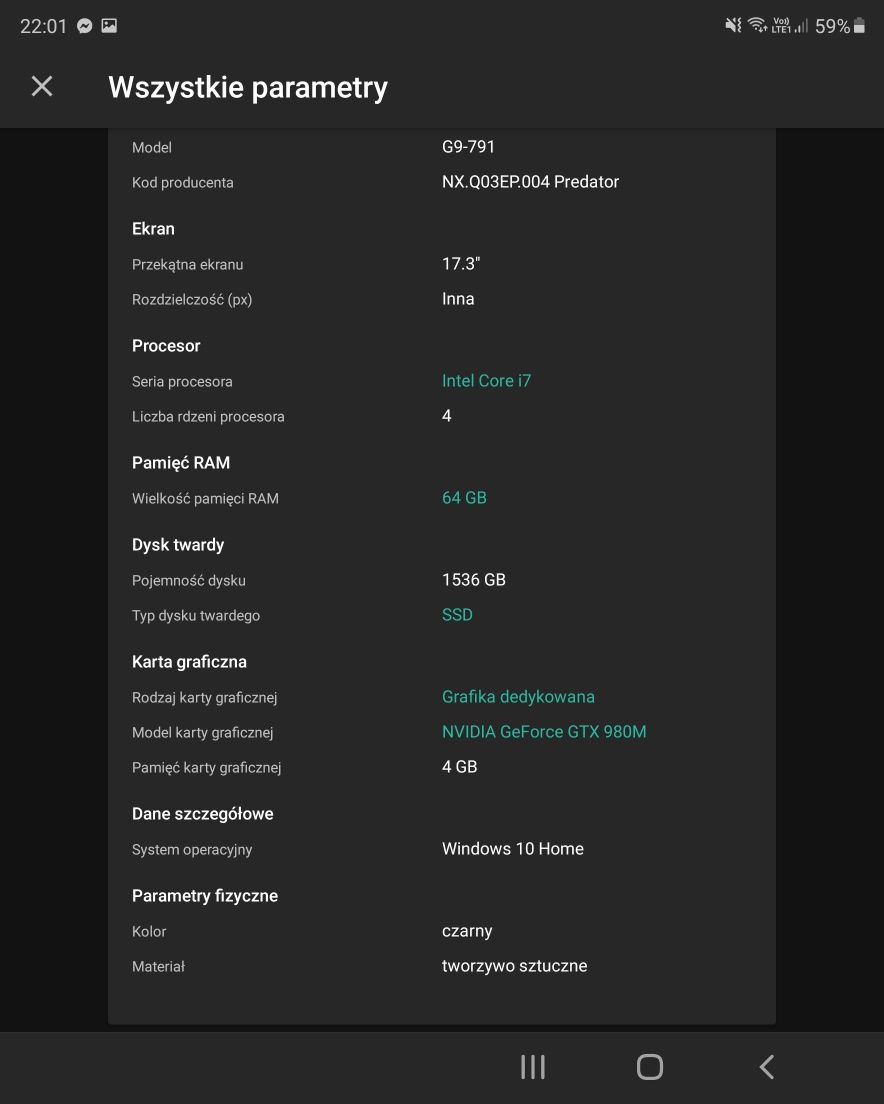Tap the Ekran section heading
Screen dimensions: 884x1104
[153, 229]
